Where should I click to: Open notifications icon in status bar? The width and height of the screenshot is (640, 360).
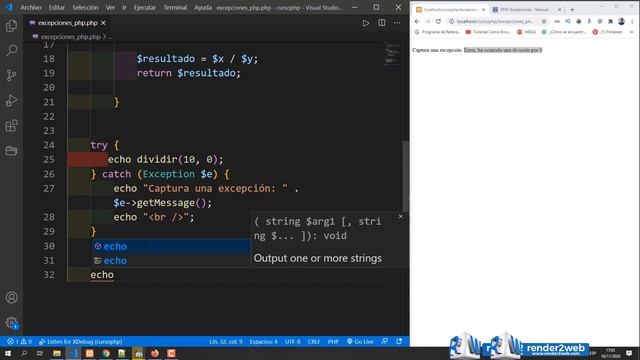(x=399, y=342)
